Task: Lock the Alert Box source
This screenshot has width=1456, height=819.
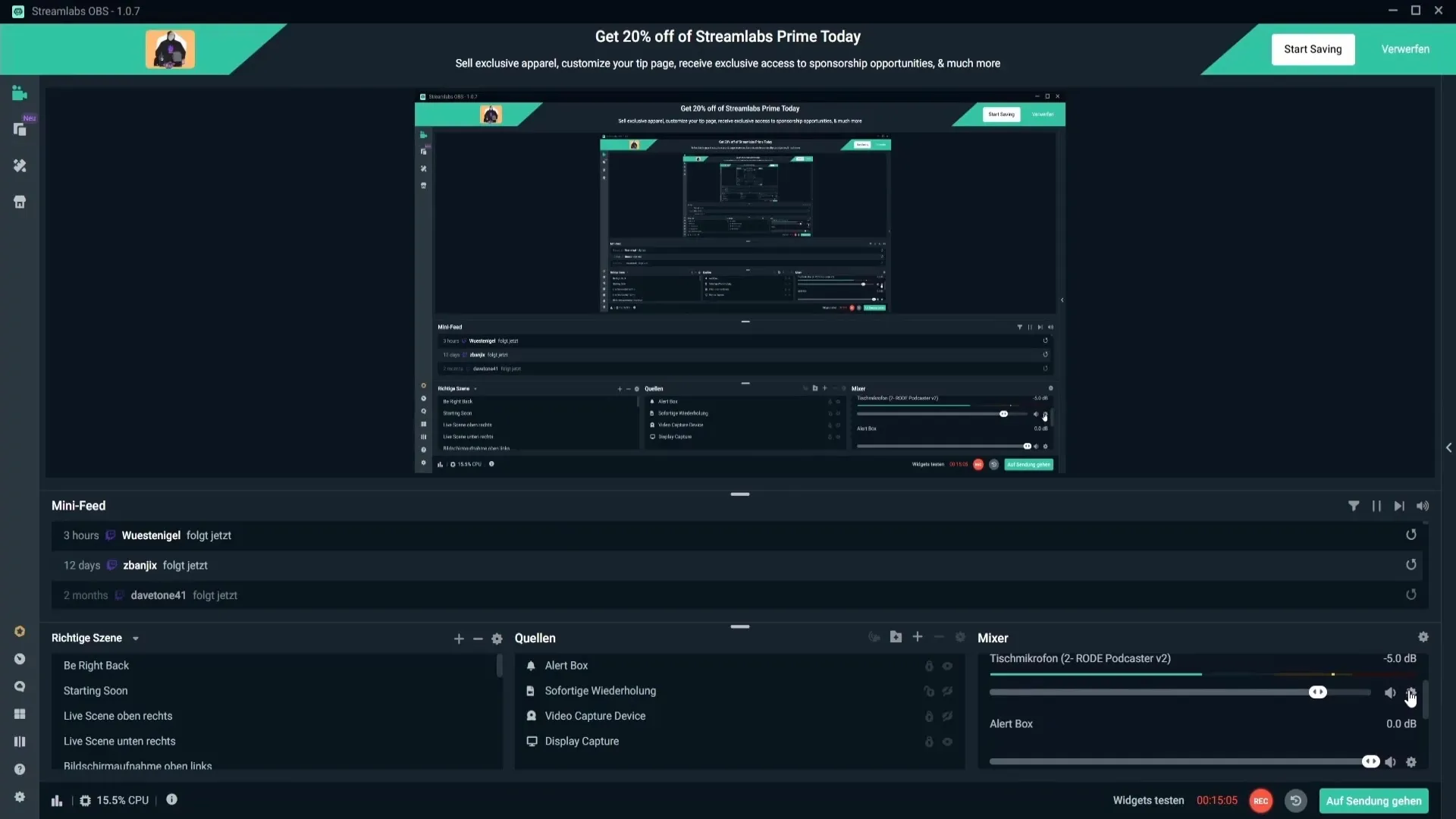Action: click(929, 666)
